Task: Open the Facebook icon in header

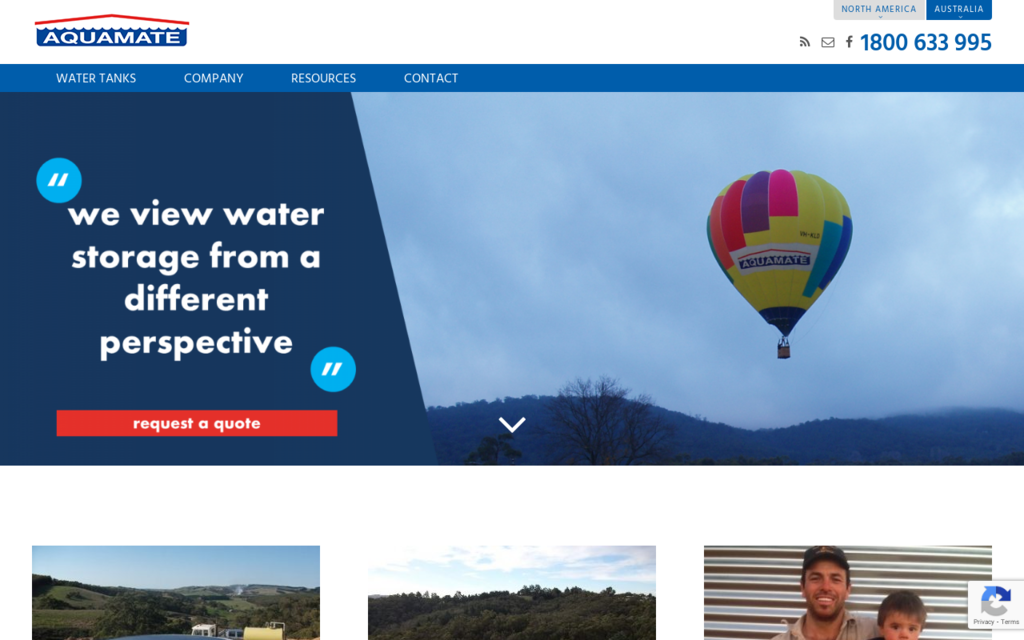Action: click(849, 42)
